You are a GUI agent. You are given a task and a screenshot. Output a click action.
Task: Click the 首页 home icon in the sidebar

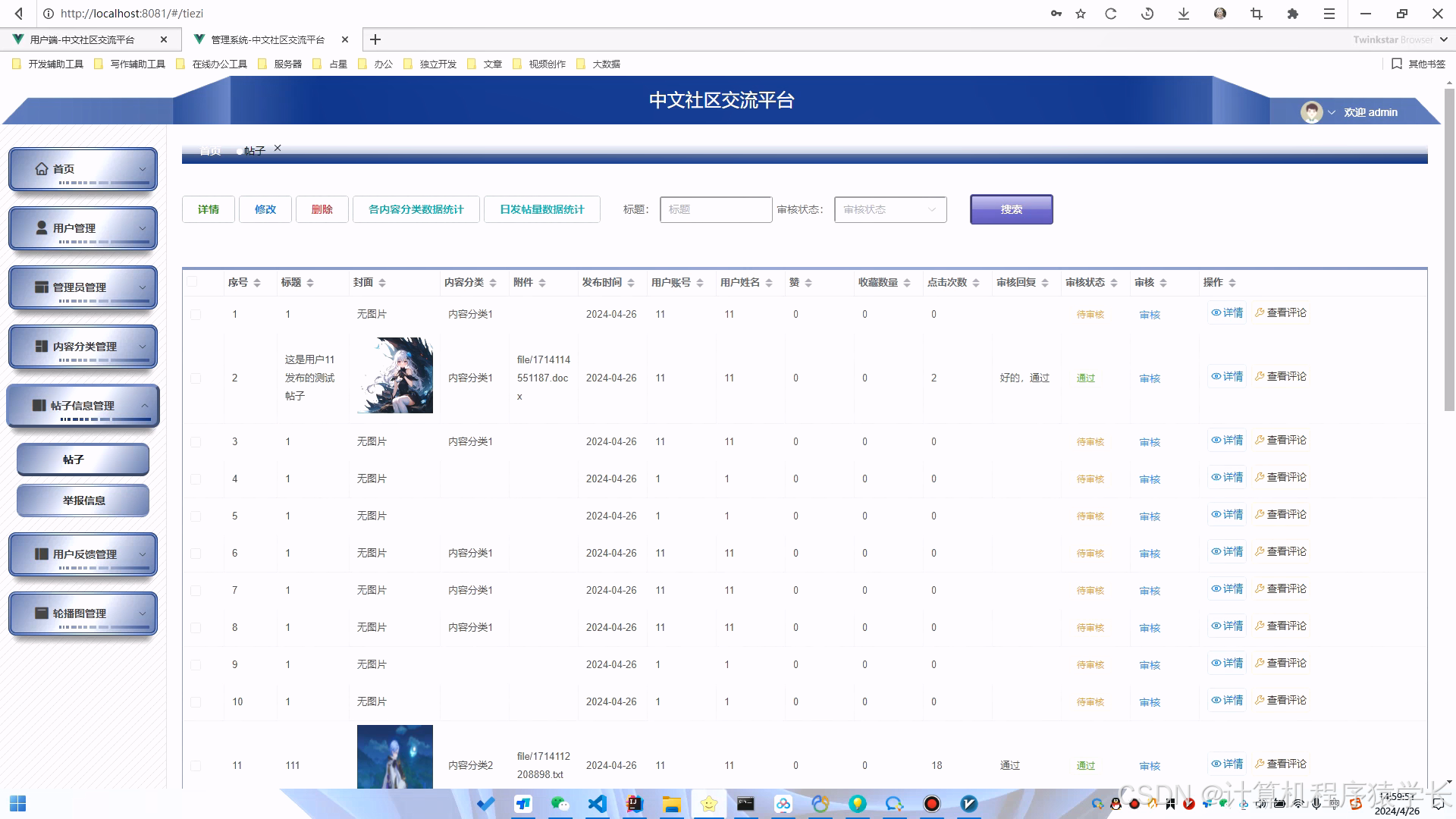[42, 168]
